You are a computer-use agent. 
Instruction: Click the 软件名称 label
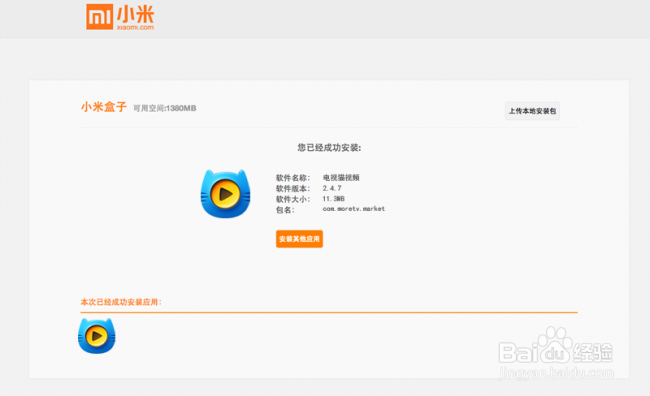click(293, 178)
